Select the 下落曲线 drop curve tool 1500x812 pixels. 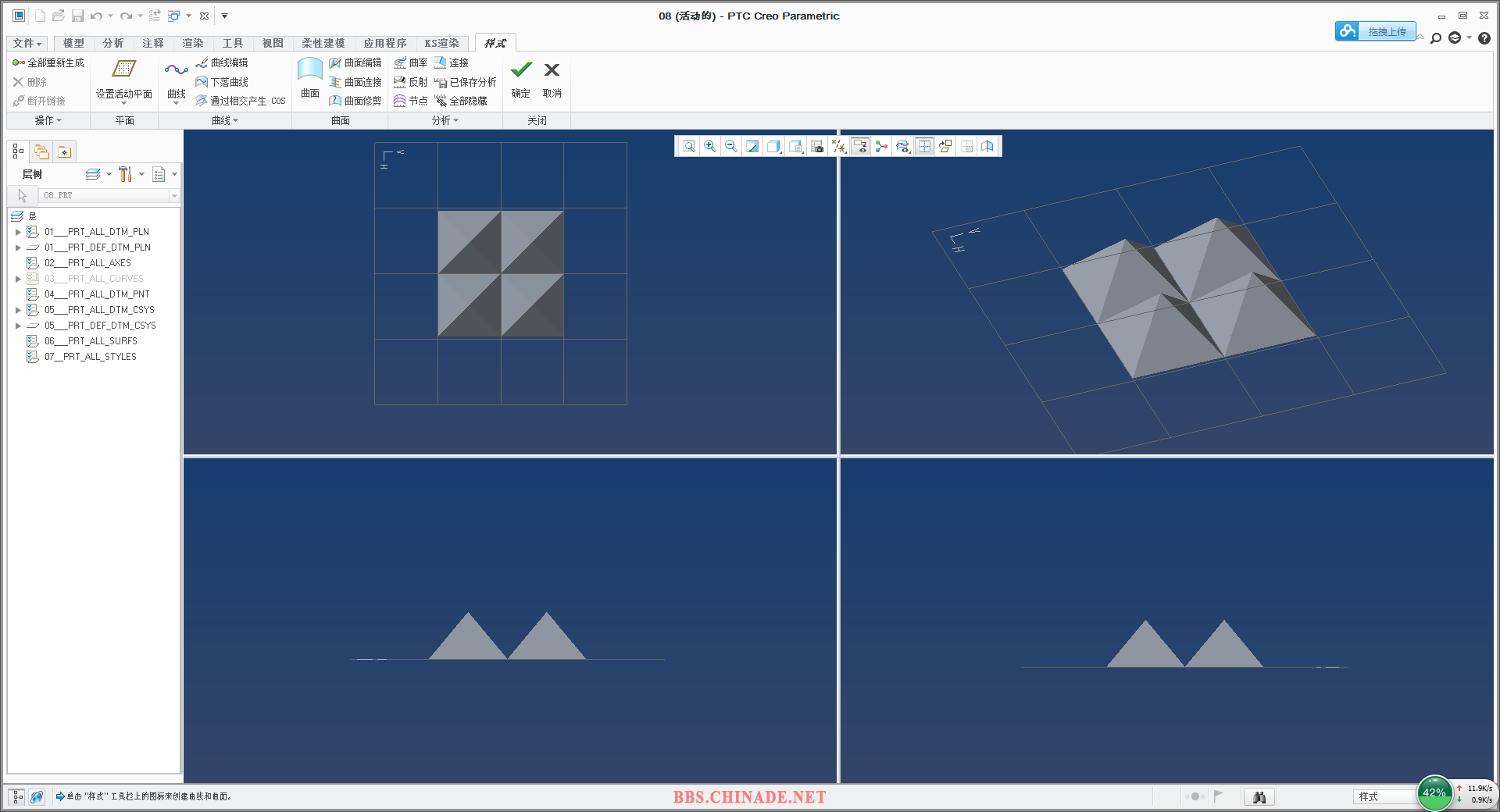(223, 82)
